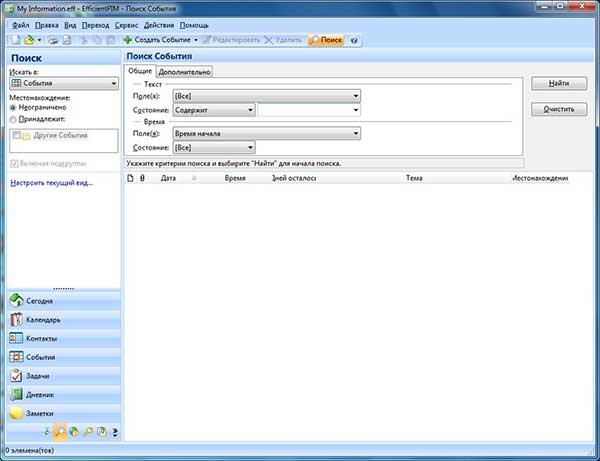Click the 0 элемента(тов) status bar text

(29, 451)
